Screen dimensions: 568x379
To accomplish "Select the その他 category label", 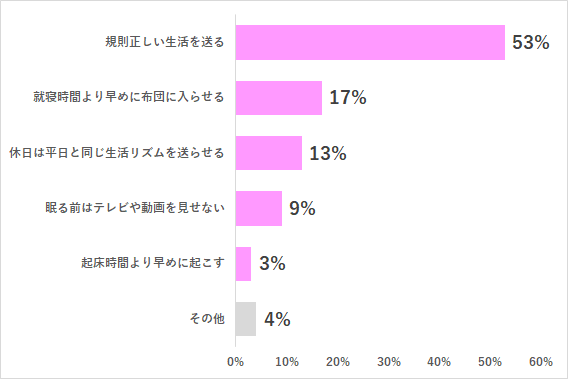I will click(x=207, y=318).
